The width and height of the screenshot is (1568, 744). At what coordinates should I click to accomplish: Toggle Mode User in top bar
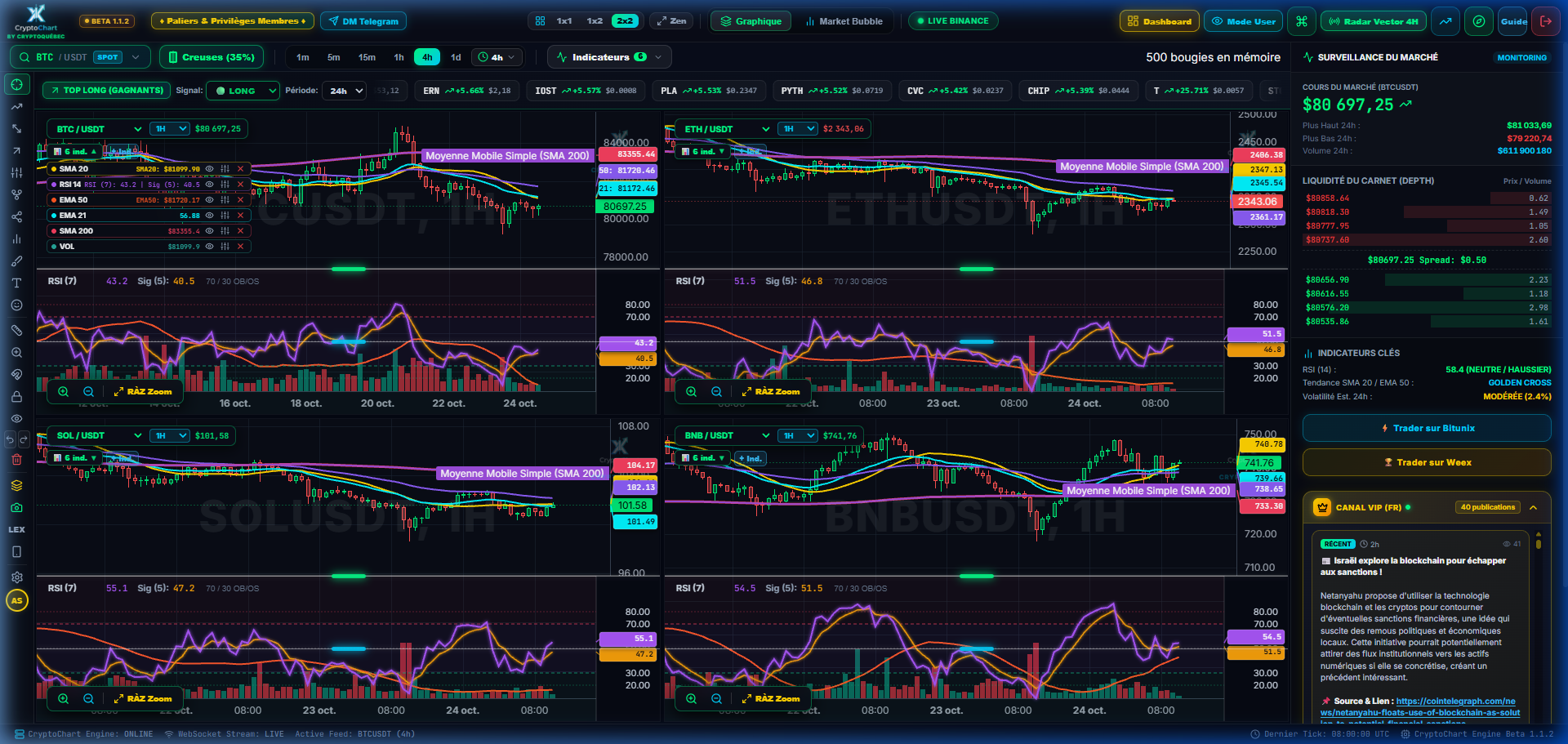tap(1243, 21)
